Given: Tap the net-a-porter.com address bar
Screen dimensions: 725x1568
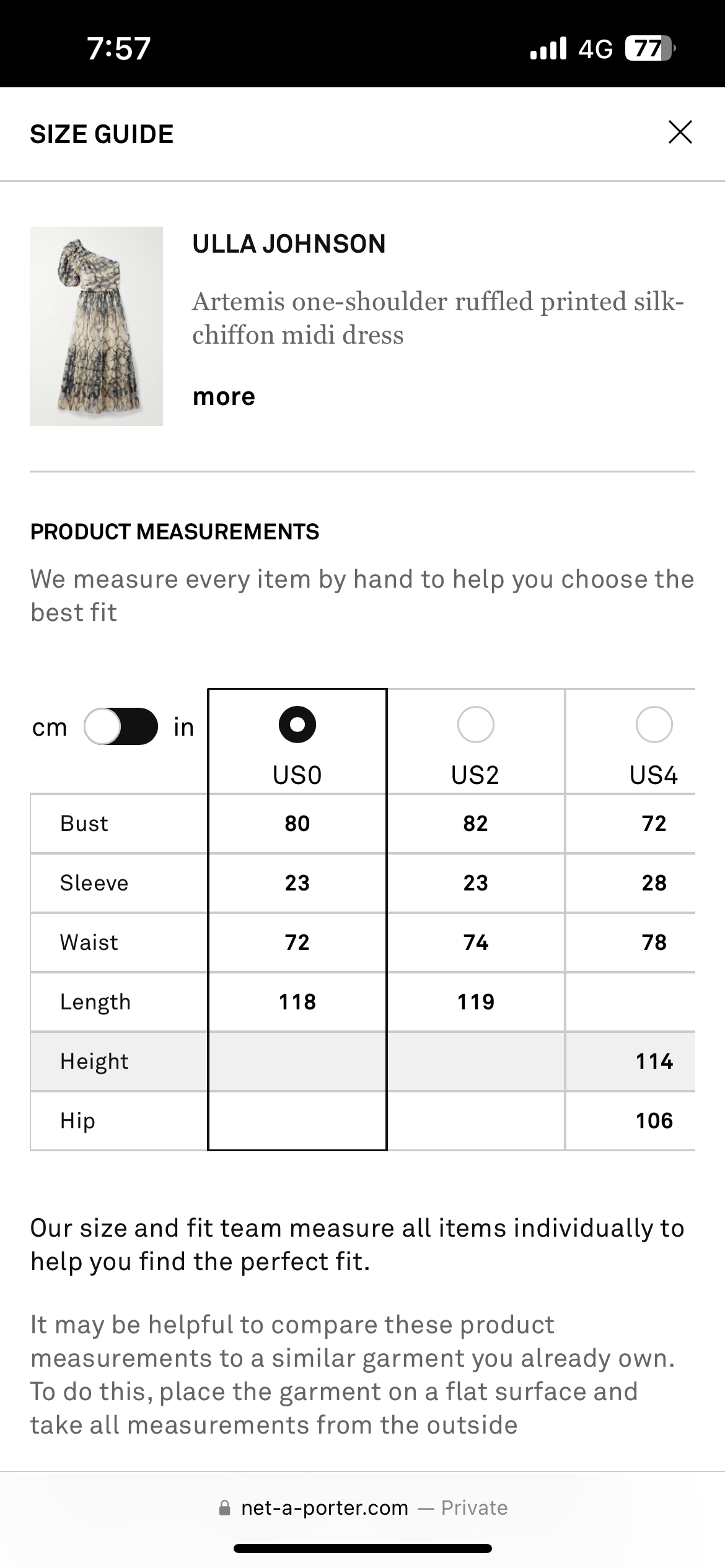Looking at the screenshot, I should pos(362,1507).
